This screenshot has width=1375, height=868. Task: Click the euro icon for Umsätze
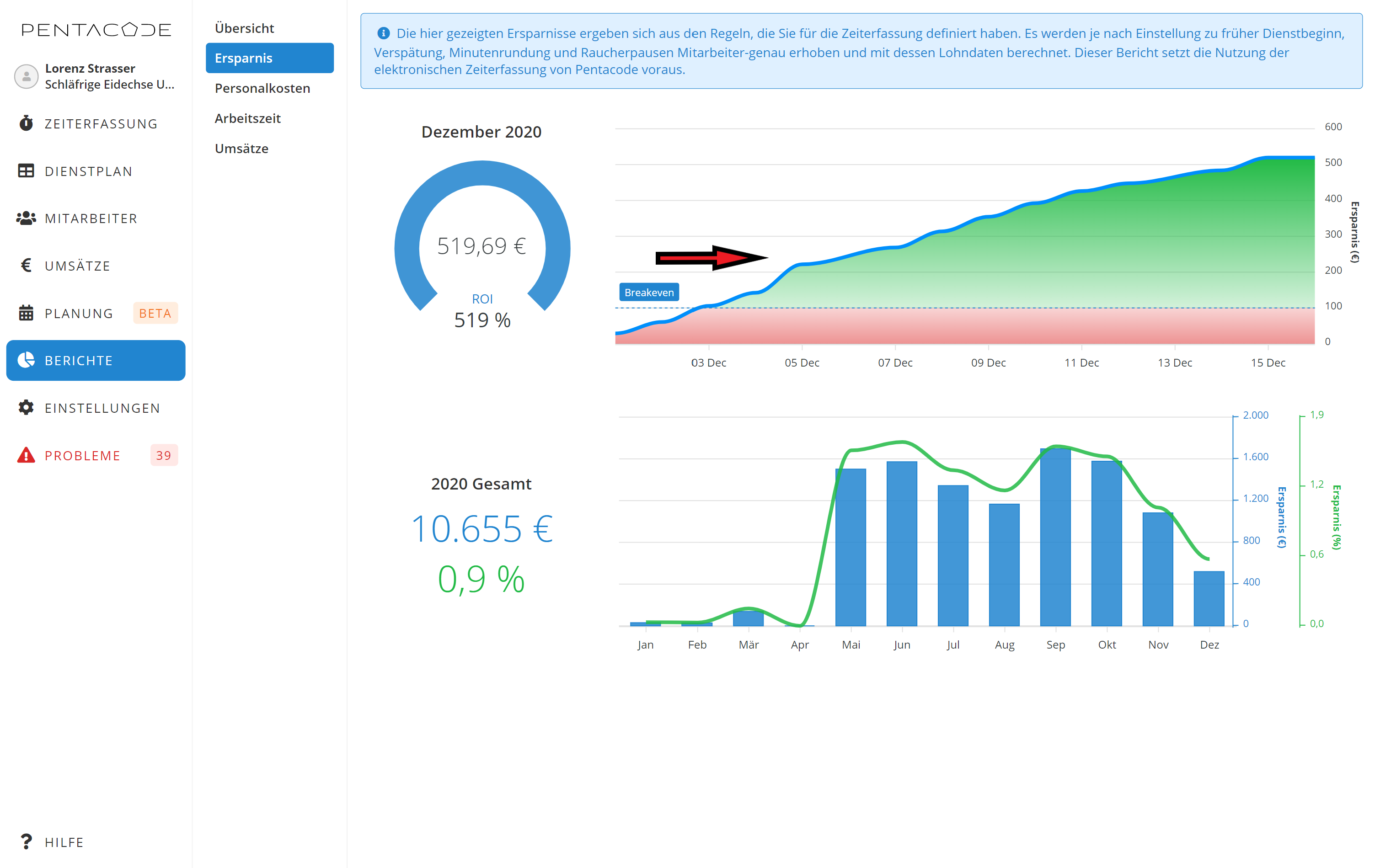pyautogui.click(x=26, y=266)
